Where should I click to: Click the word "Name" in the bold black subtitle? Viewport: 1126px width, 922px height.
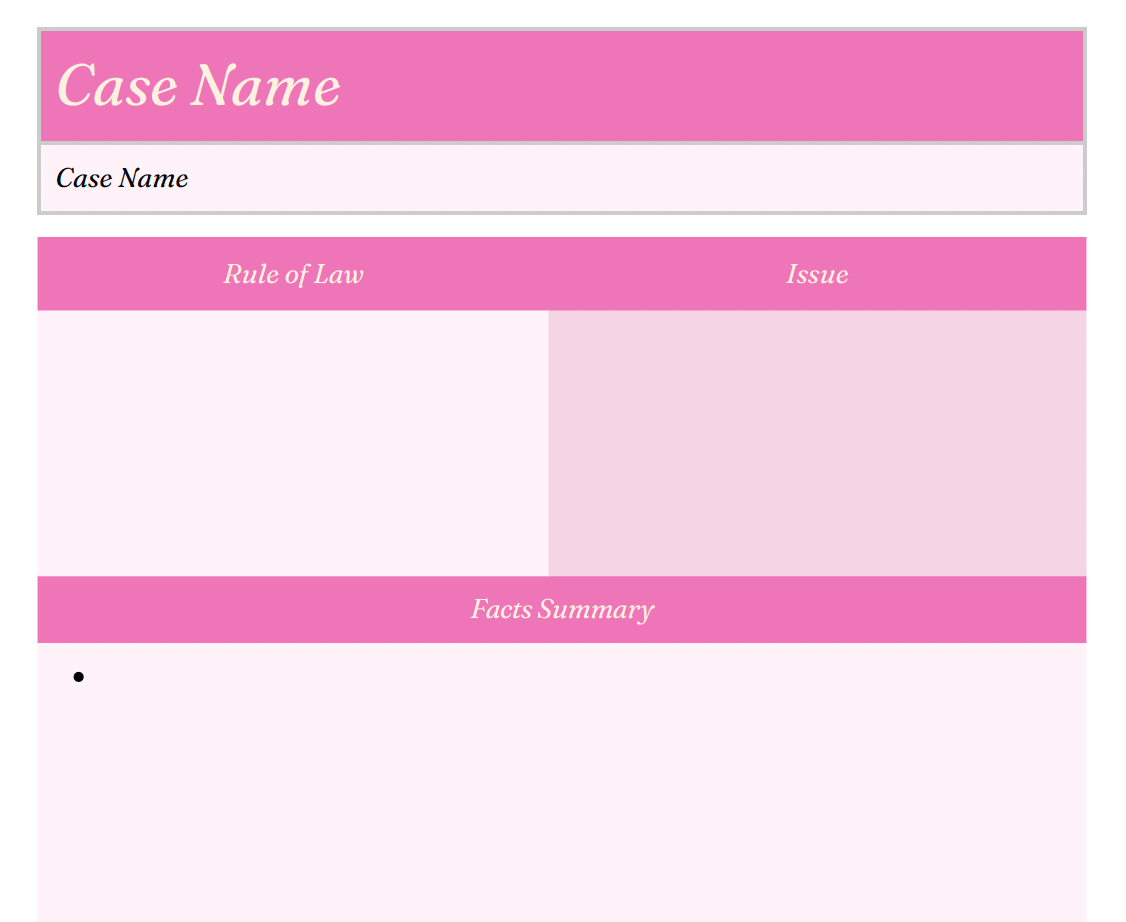[153, 178]
